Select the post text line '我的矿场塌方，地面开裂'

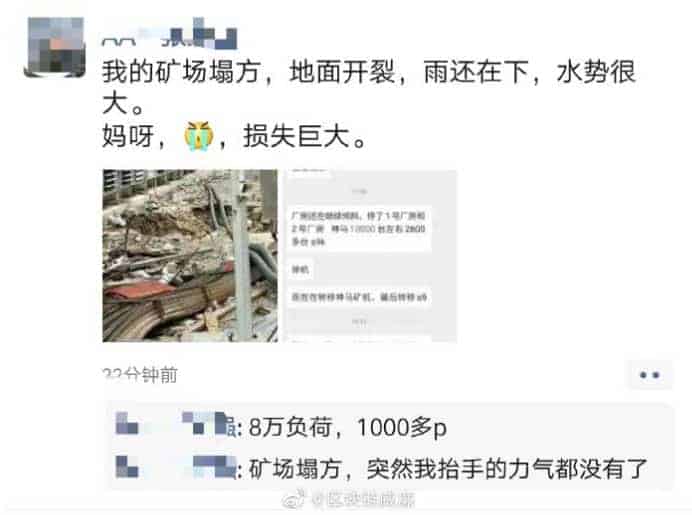[x=248, y=72]
